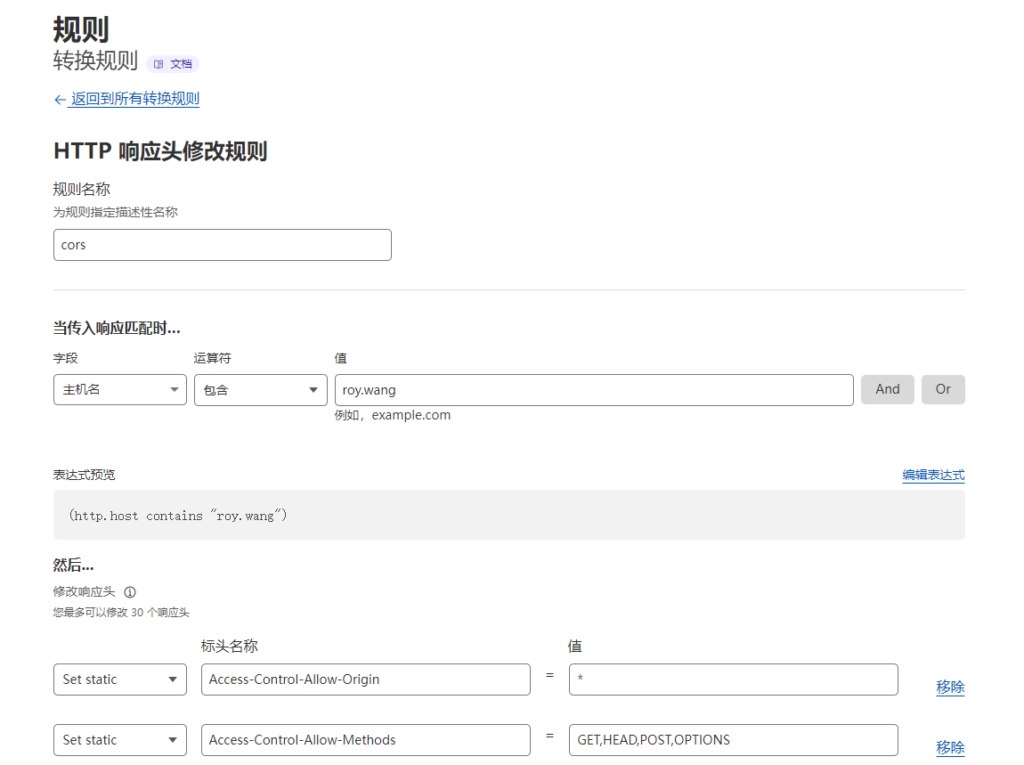The image size is (1024, 765).
Task: Click the header value field containing asterisk
Action: (x=733, y=680)
